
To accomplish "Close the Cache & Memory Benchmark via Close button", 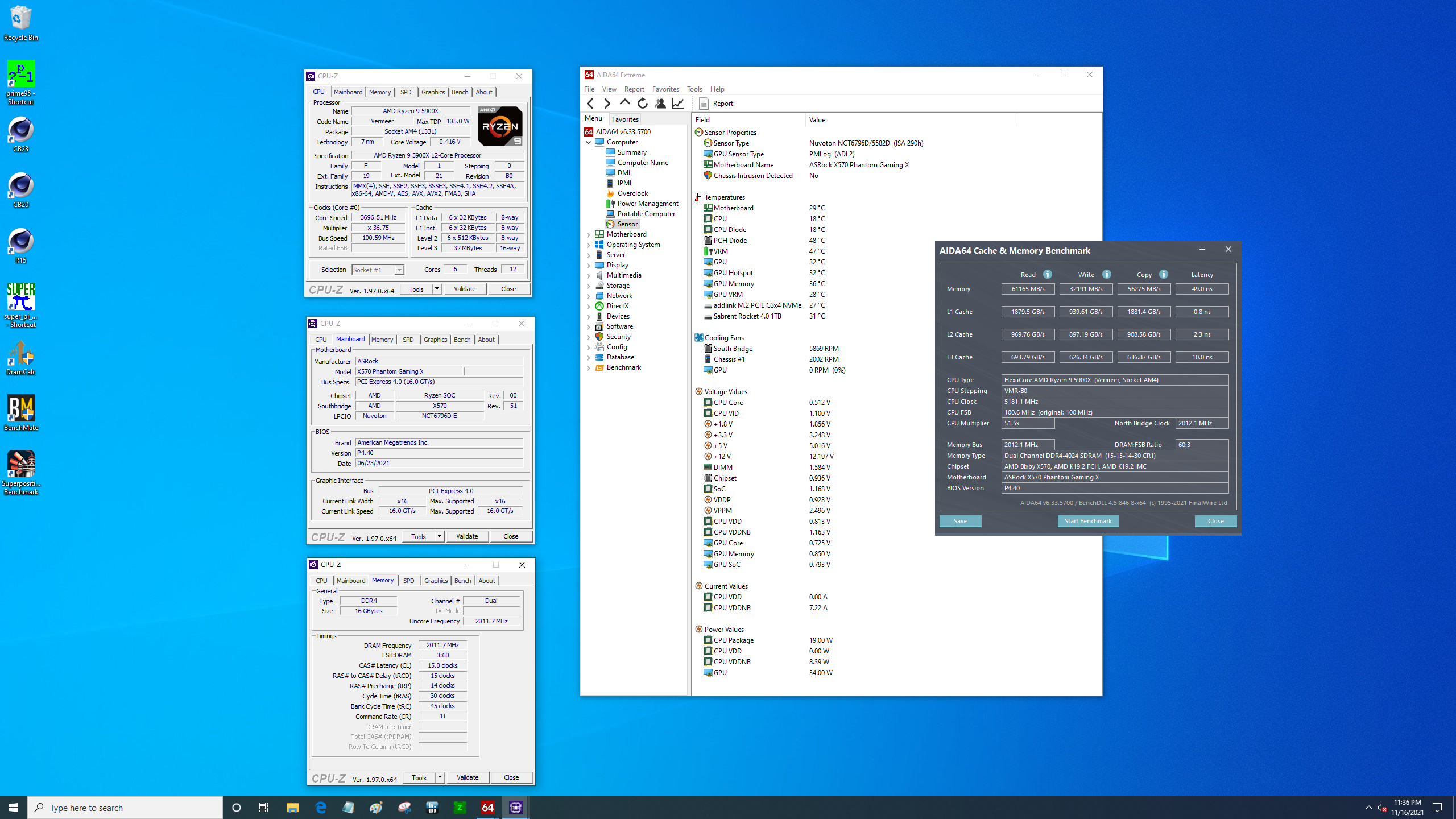I will pos(1215,521).
